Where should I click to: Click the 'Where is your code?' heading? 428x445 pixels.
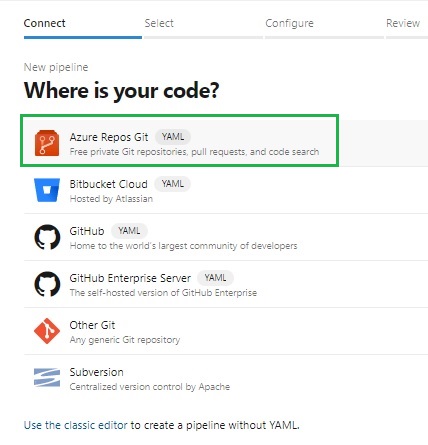click(122, 91)
